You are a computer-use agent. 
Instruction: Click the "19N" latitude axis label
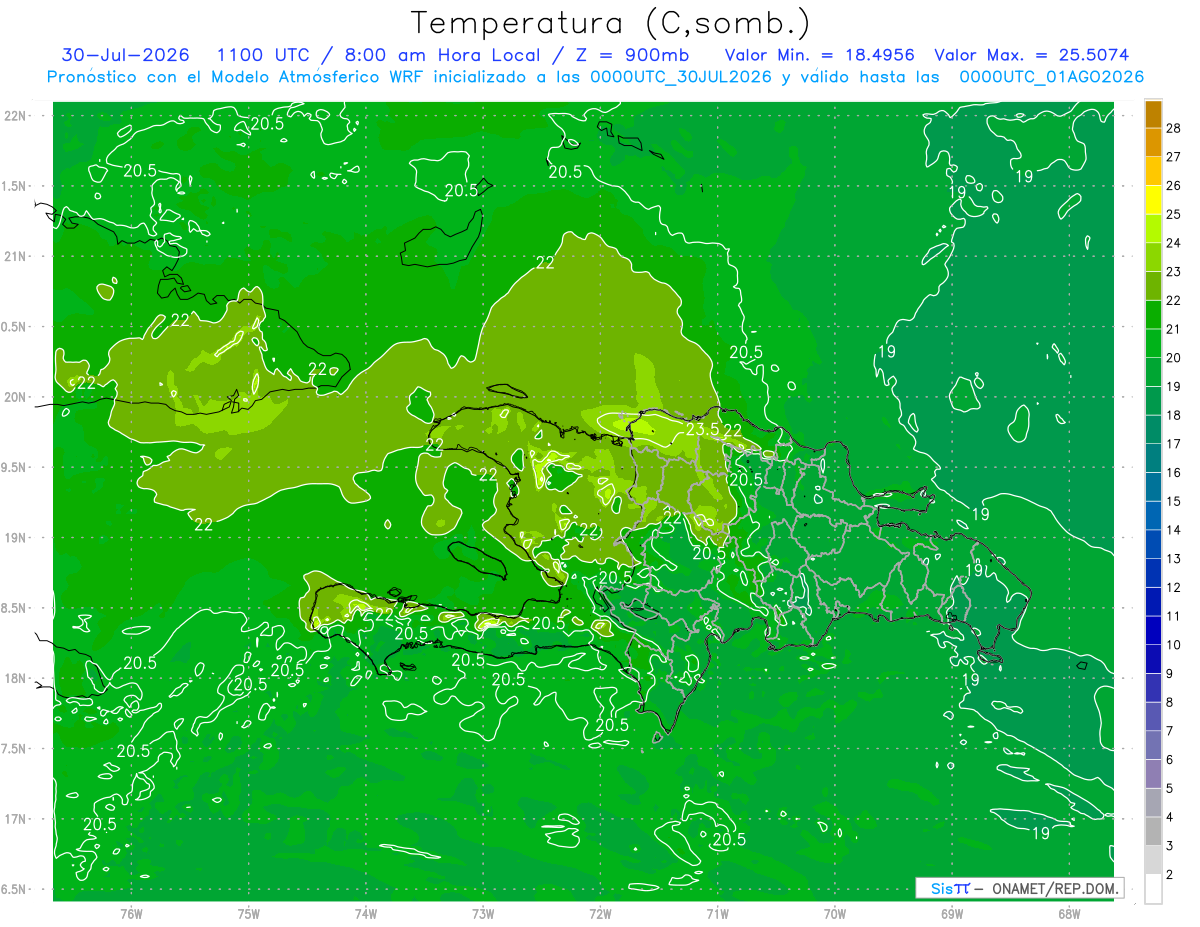15,537
